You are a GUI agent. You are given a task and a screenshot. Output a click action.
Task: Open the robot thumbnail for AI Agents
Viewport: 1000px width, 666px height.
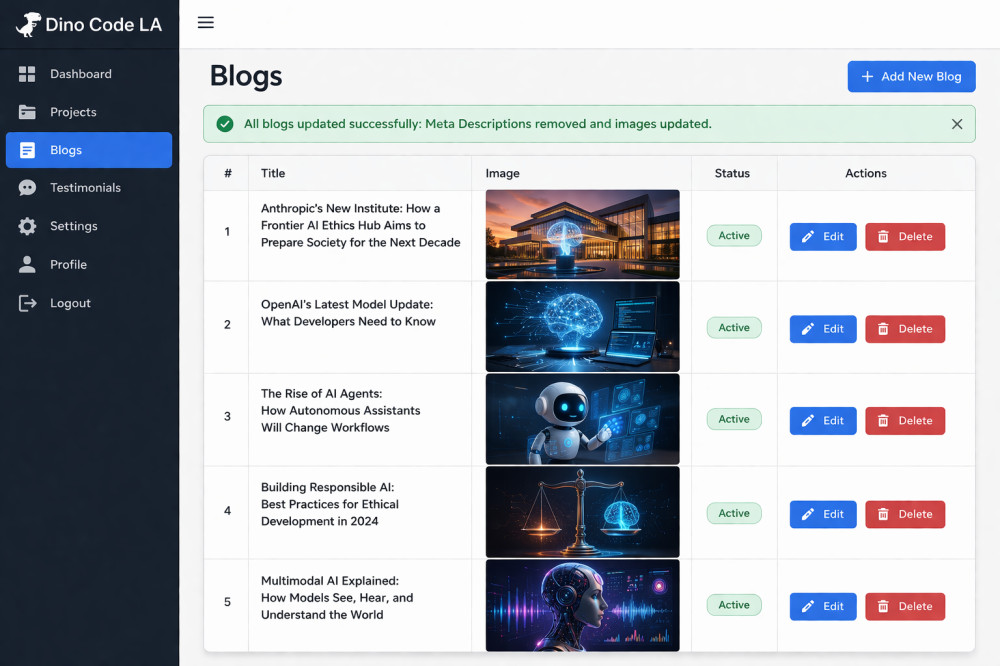pyautogui.click(x=582, y=419)
